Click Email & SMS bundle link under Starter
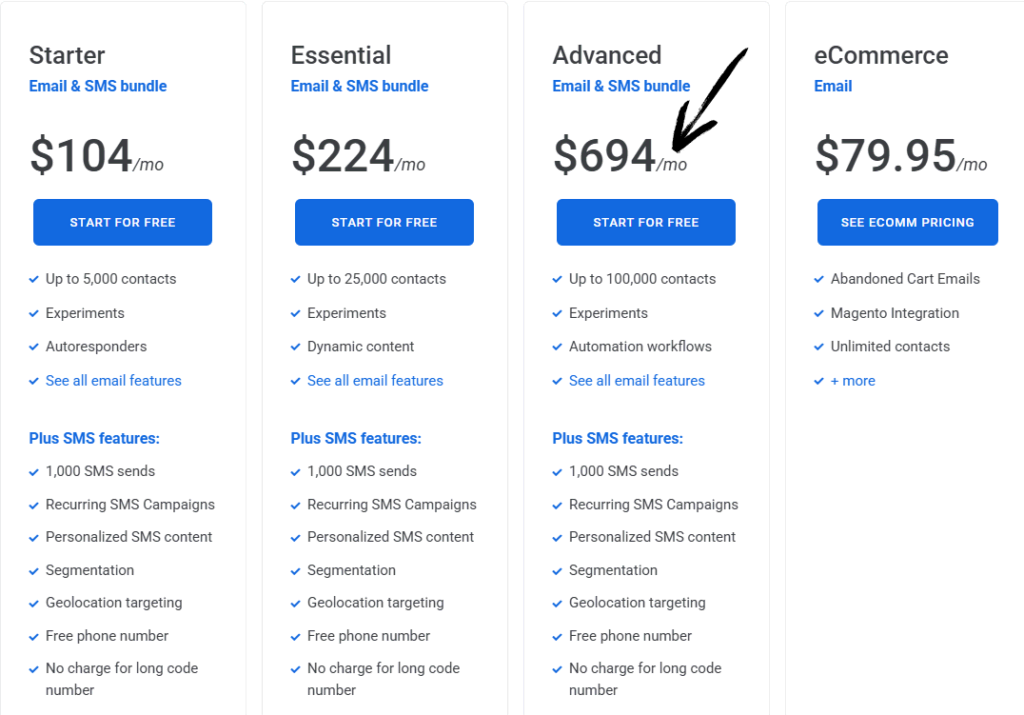Screen dimensions: 1024x715 98,86
